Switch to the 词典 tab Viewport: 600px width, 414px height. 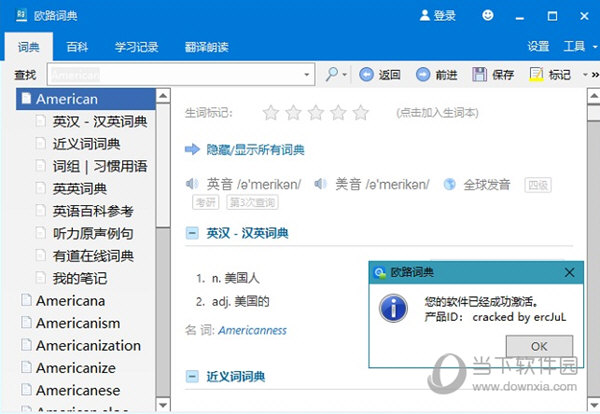(29, 47)
